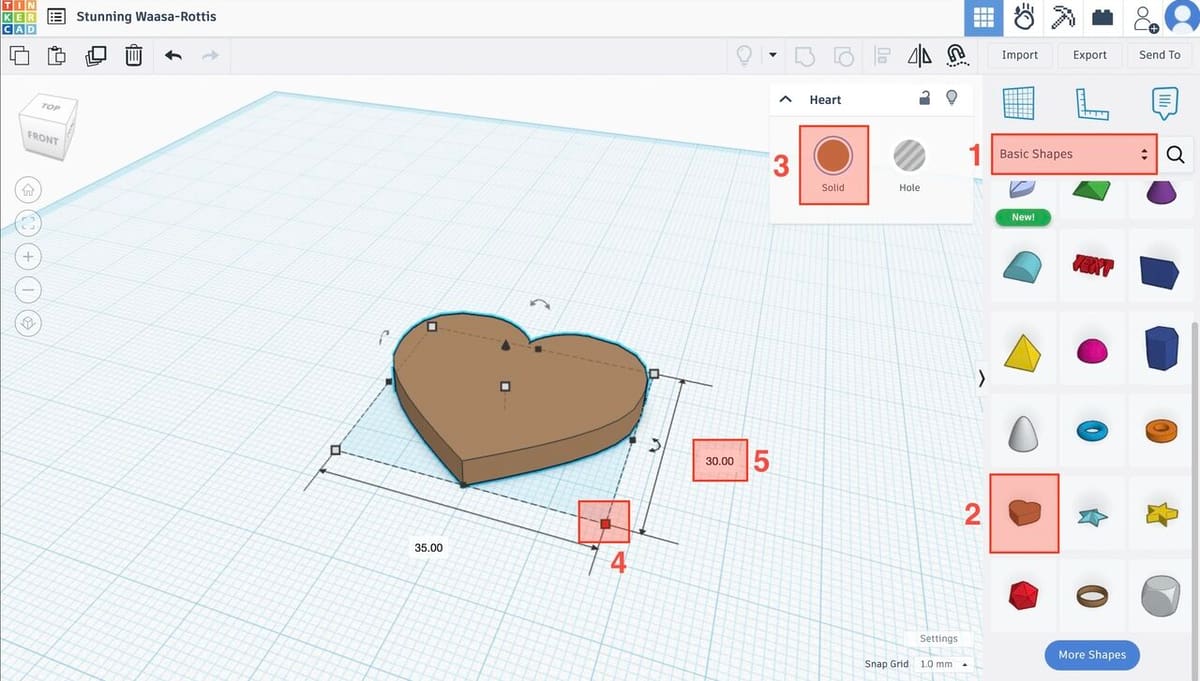The image size is (1200, 681).
Task: Click the view cube FRONT face
Action: pyautogui.click(x=43, y=138)
